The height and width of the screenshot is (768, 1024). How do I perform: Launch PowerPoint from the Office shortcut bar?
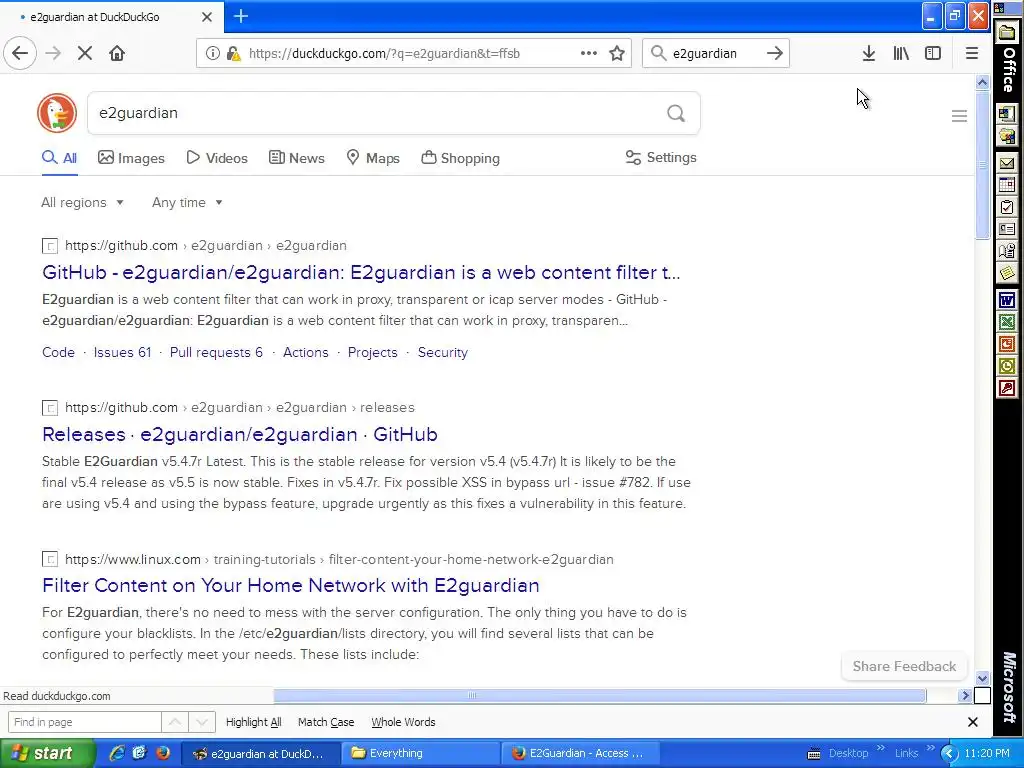click(1006, 344)
